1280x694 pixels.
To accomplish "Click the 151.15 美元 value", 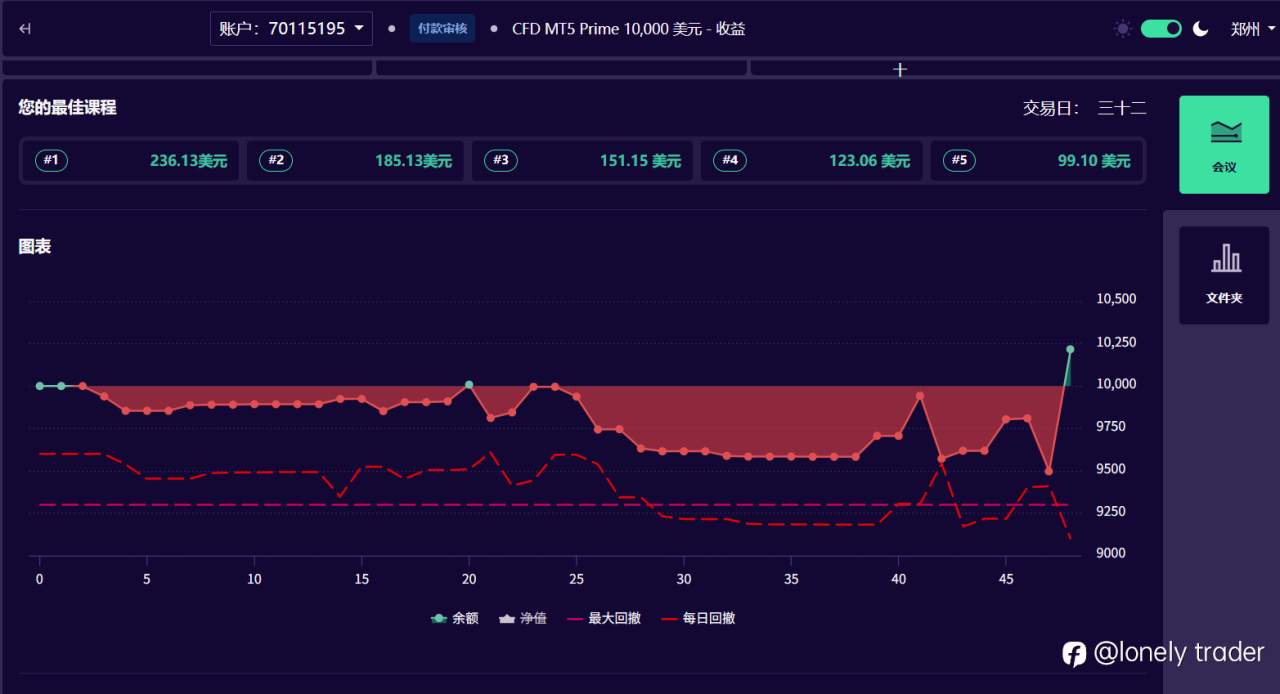I will (x=640, y=161).
